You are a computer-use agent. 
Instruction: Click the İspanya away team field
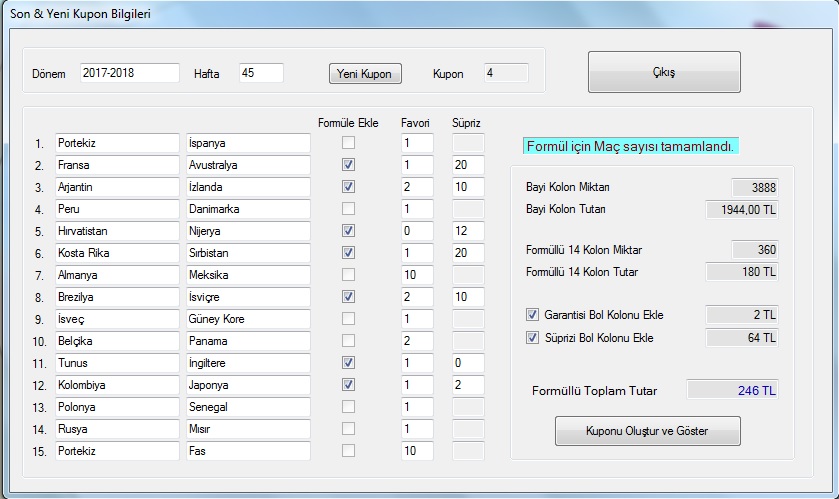pos(248,143)
